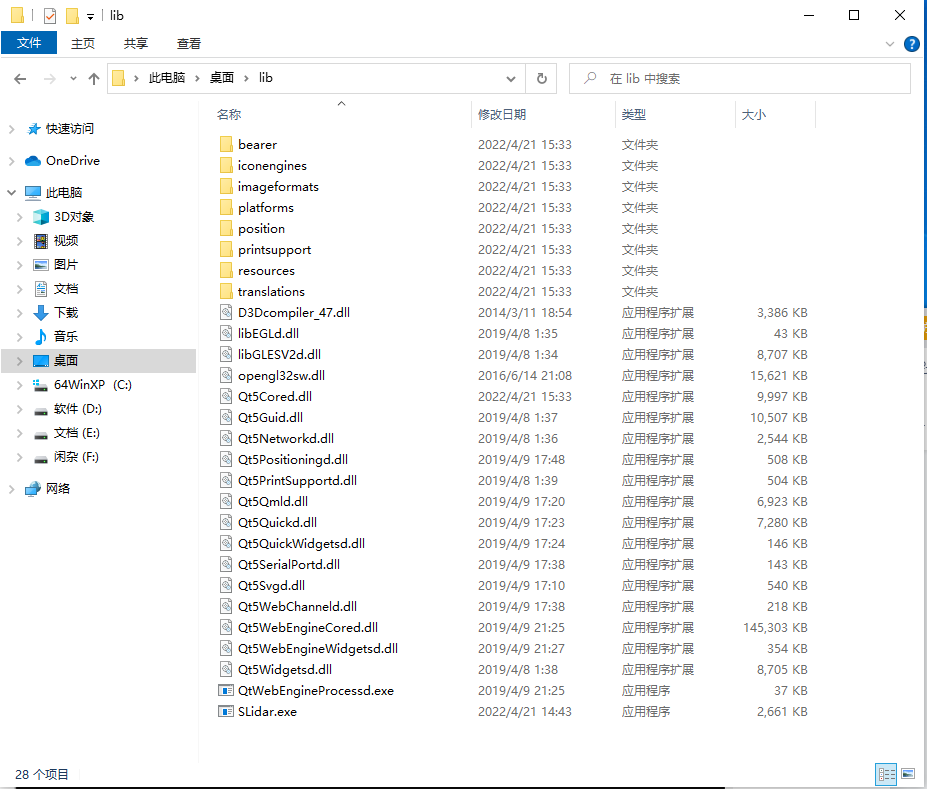Open the 文件 menu

coord(29,43)
